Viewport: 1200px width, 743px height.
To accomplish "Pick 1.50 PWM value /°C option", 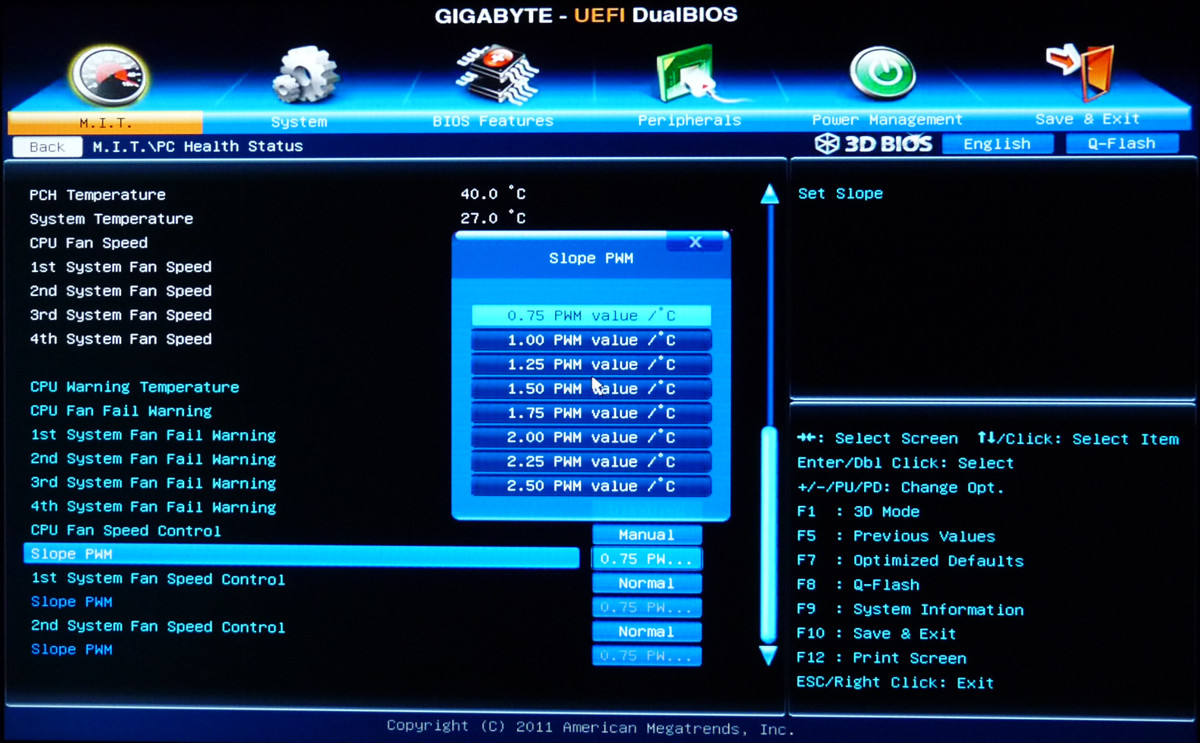I will point(591,389).
